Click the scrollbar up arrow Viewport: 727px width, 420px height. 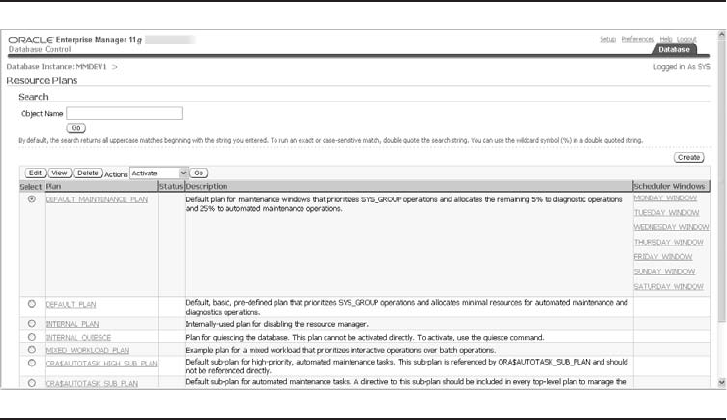721,35
